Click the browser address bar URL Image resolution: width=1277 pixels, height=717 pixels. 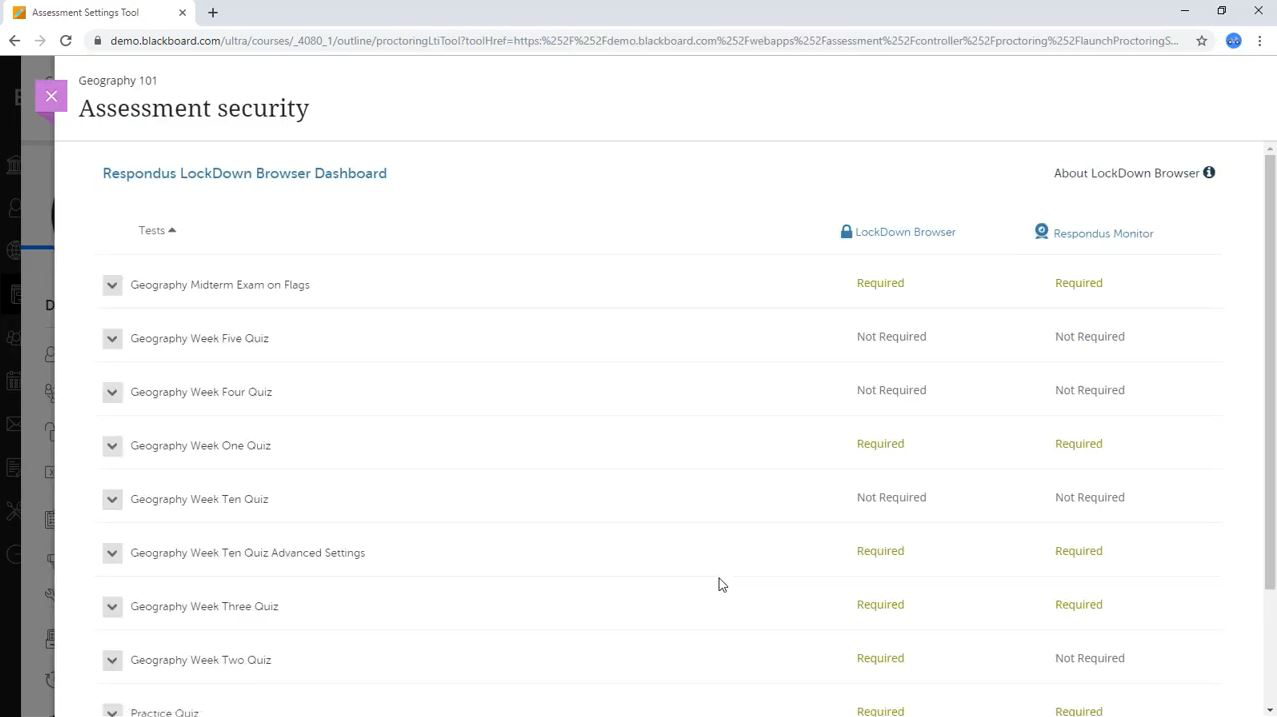(x=640, y=41)
